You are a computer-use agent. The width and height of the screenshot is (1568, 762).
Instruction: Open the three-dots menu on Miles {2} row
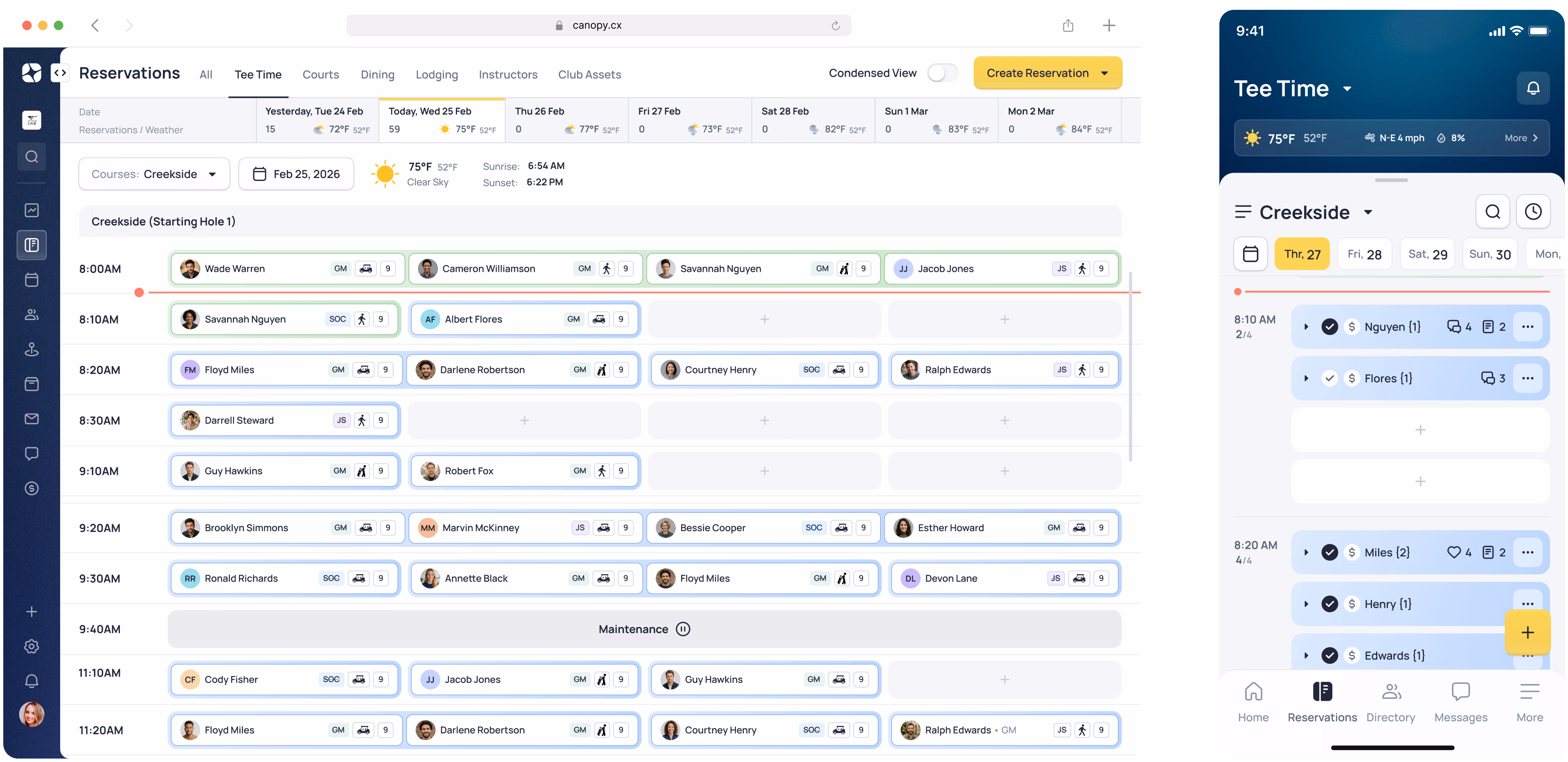(1527, 552)
